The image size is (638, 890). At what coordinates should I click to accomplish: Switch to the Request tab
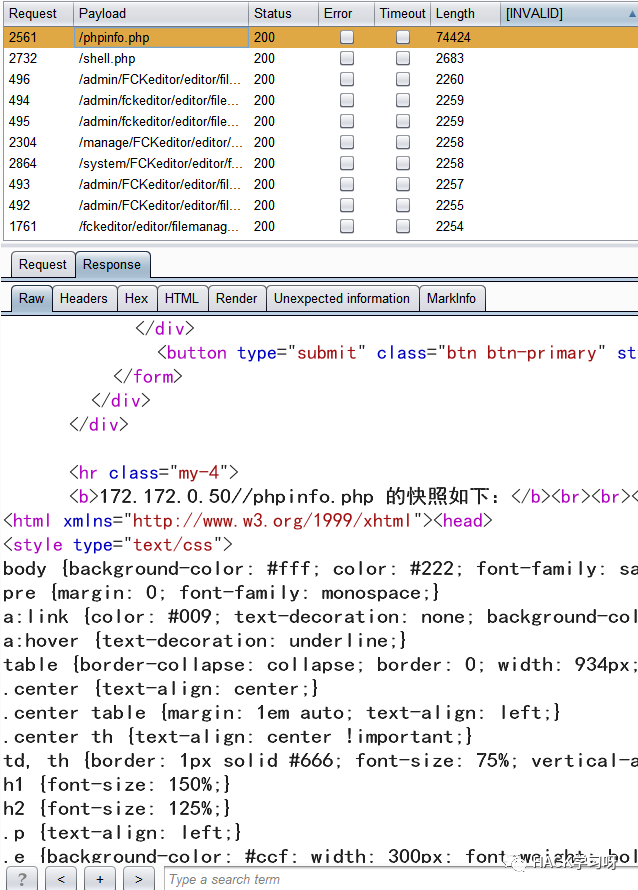pyautogui.click(x=43, y=265)
